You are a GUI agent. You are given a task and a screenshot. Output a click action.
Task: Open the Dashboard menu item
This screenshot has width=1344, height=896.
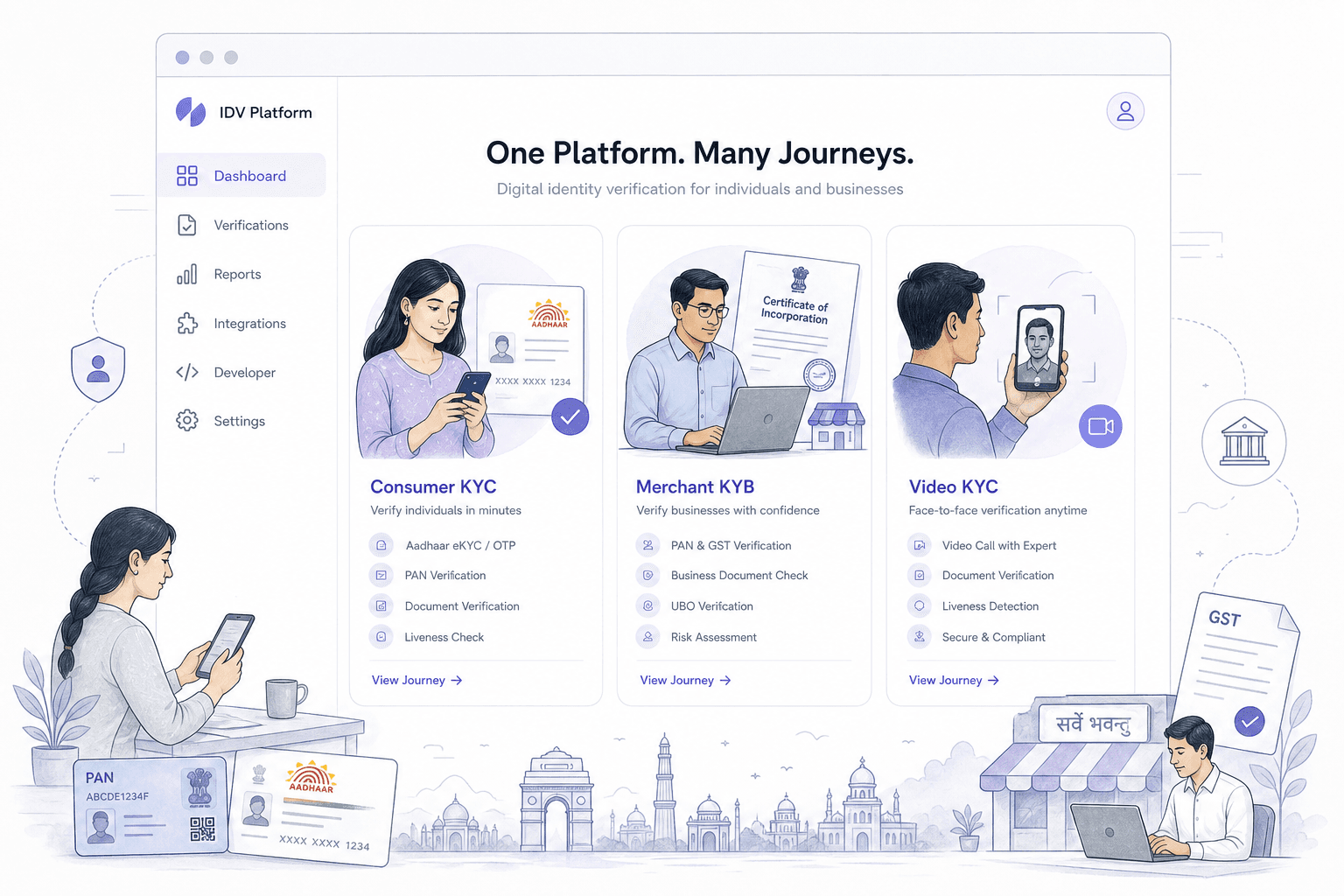coord(241,175)
